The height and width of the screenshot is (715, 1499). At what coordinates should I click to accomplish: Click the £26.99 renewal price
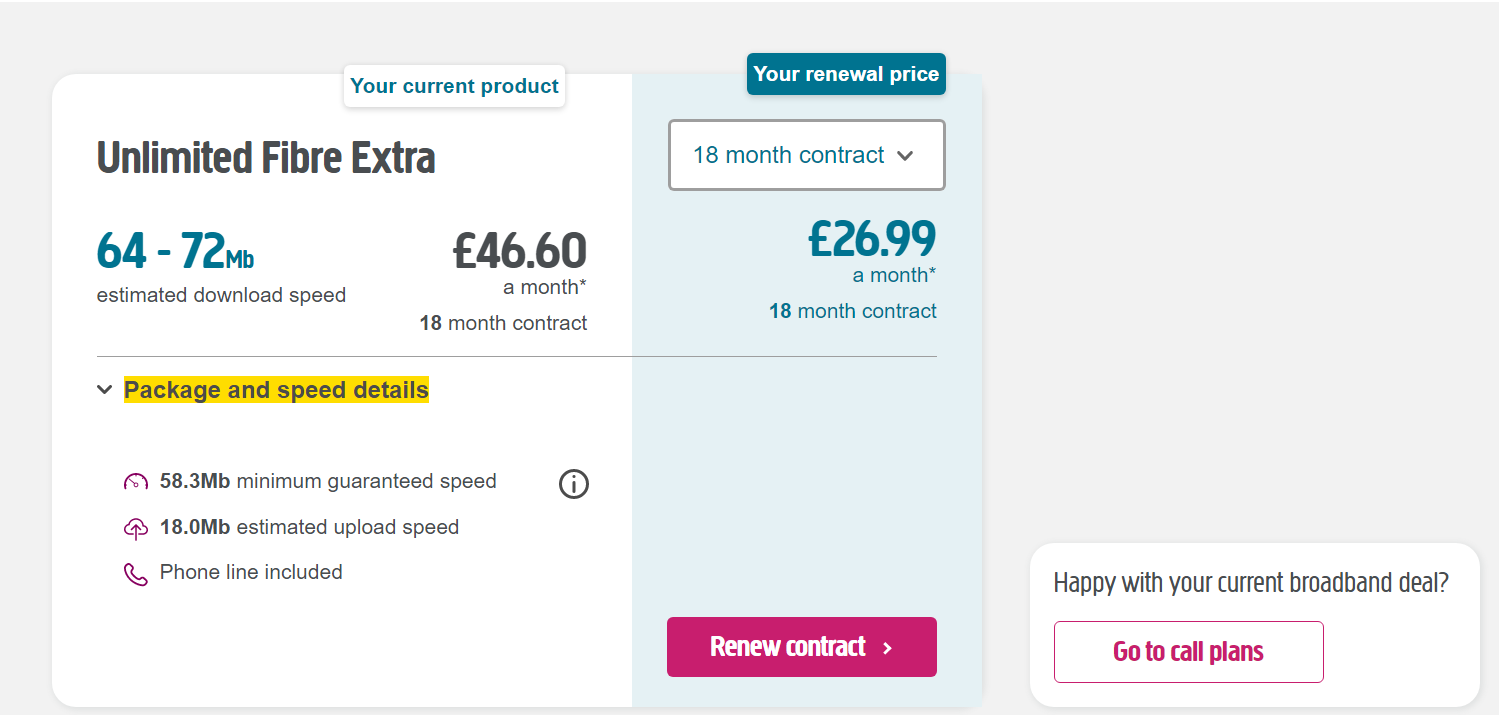pyautogui.click(x=871, y=239)
